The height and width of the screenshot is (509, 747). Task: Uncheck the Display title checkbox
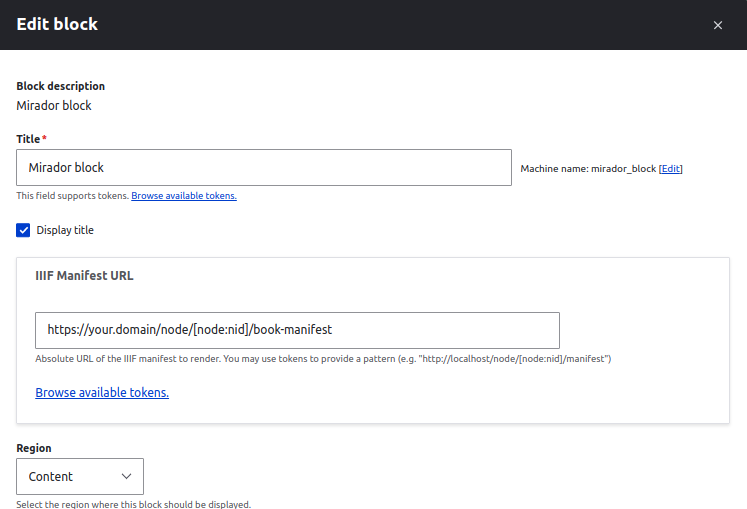23,230
